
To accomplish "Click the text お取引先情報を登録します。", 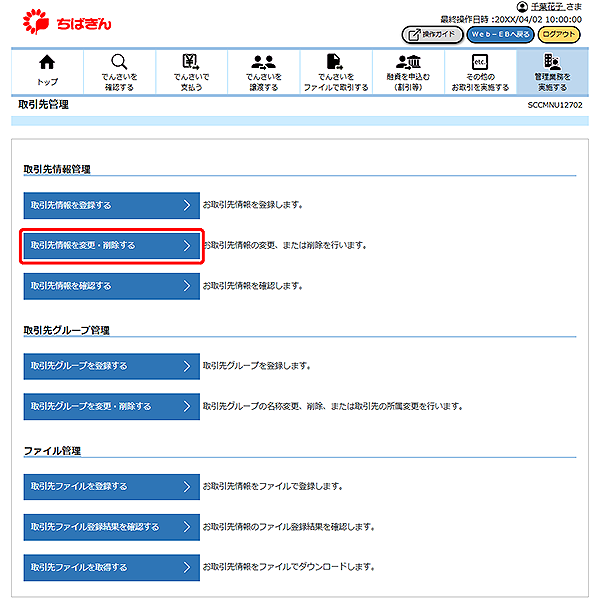I will 253,205.
